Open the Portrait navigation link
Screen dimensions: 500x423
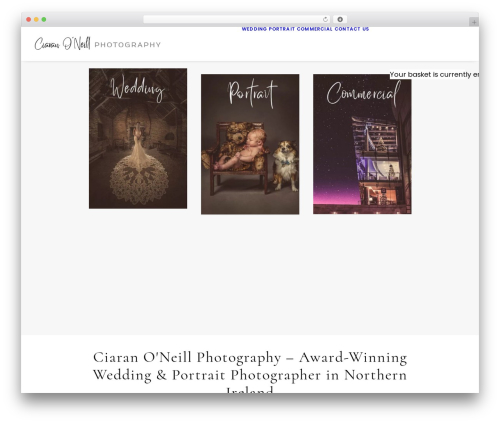click(x=282, y=29)
